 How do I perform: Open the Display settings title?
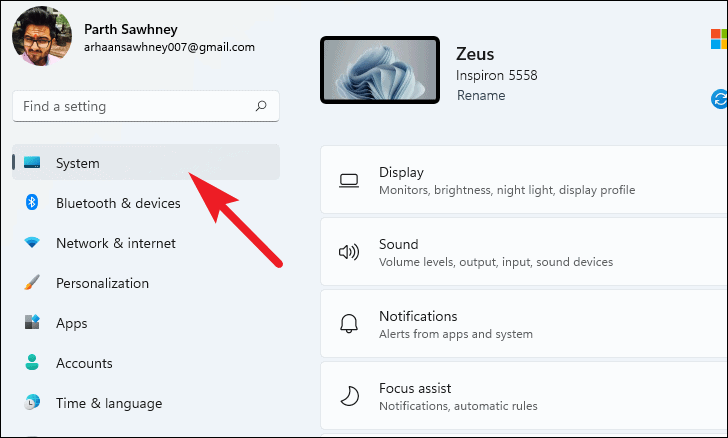pyautogui.click(x=401, y=172)
